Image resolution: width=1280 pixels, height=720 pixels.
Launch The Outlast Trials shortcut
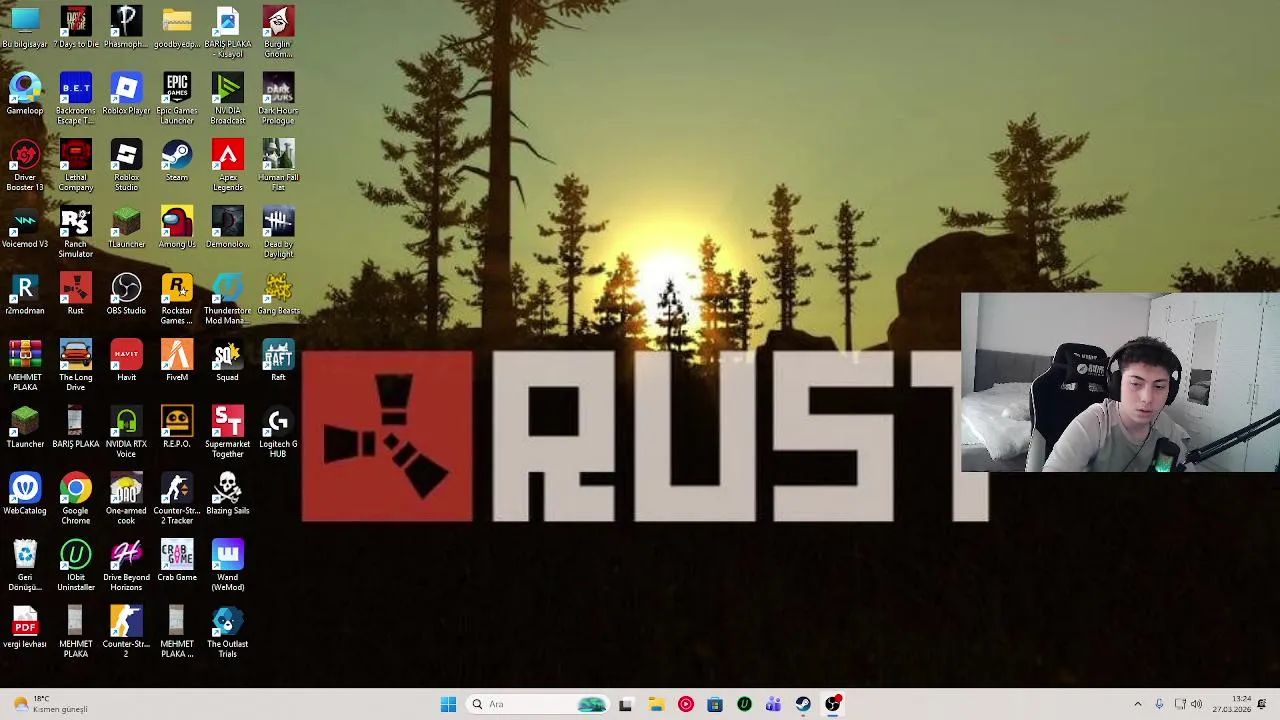click(228, 633)
